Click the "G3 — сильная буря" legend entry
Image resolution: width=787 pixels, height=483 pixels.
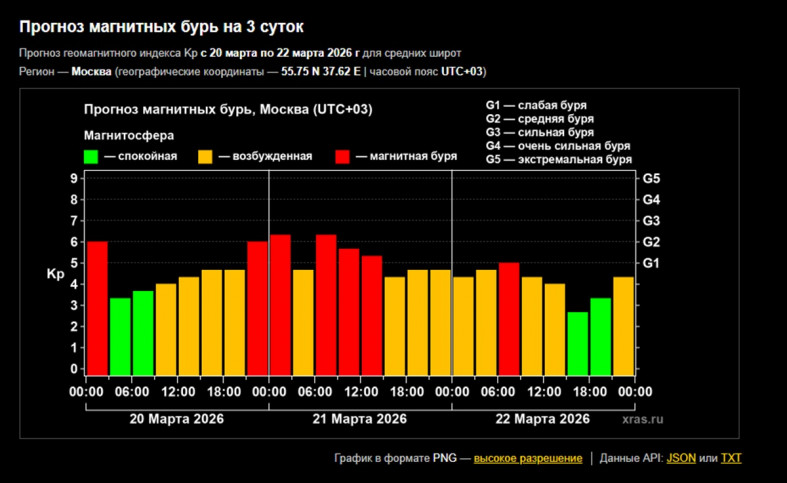pos(539,132)
